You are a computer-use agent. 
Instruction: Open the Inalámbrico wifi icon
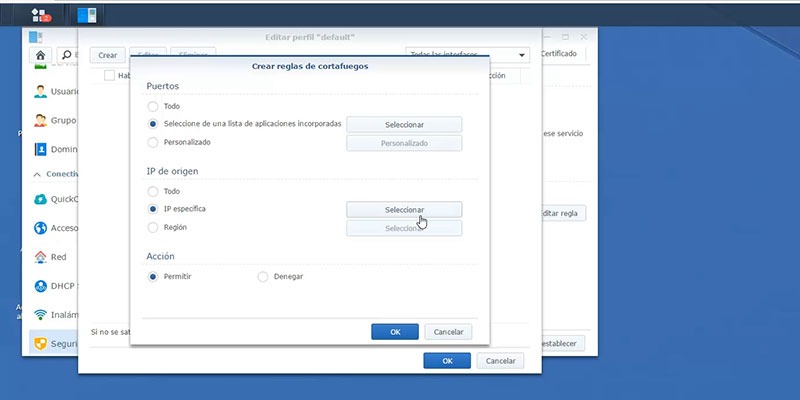click(x=40, y=315)
